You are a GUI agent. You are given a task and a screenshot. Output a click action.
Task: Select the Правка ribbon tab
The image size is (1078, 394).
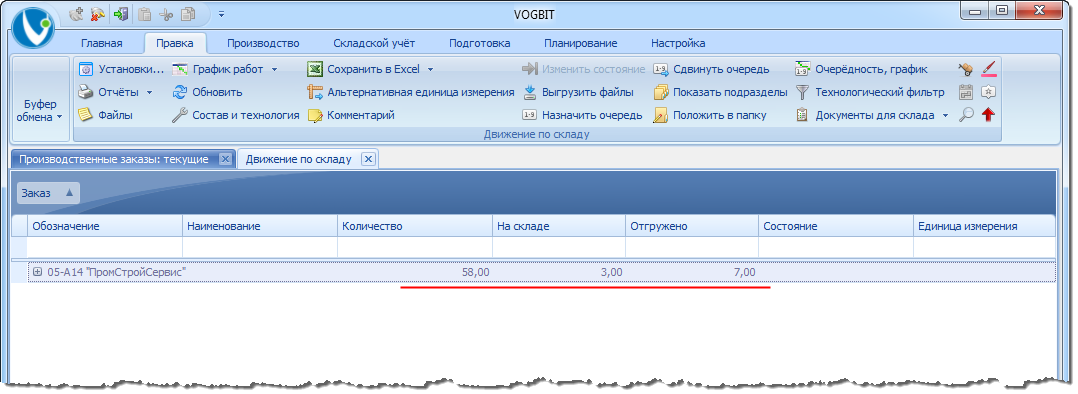(175, 43)
